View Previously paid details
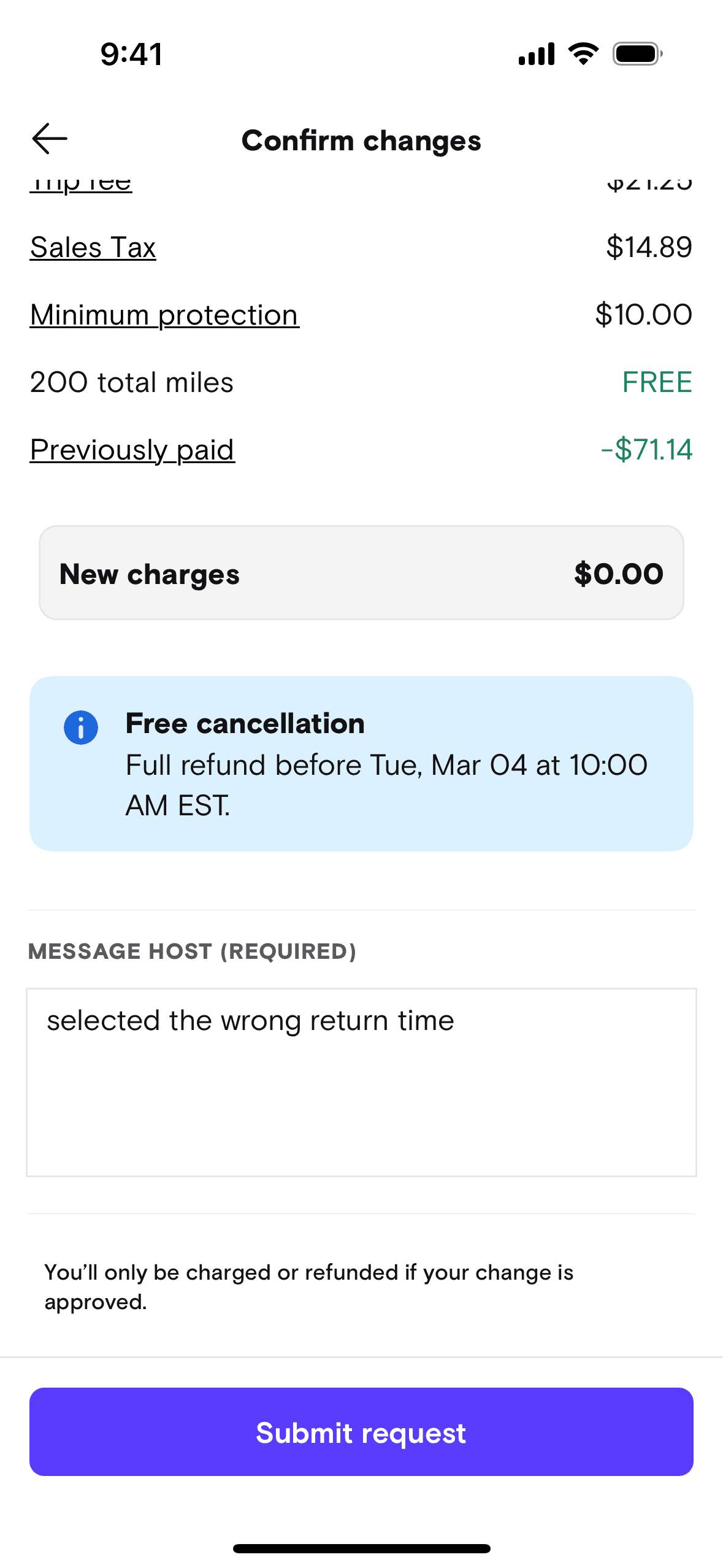The image size is (723, 1568). (132, 450)
